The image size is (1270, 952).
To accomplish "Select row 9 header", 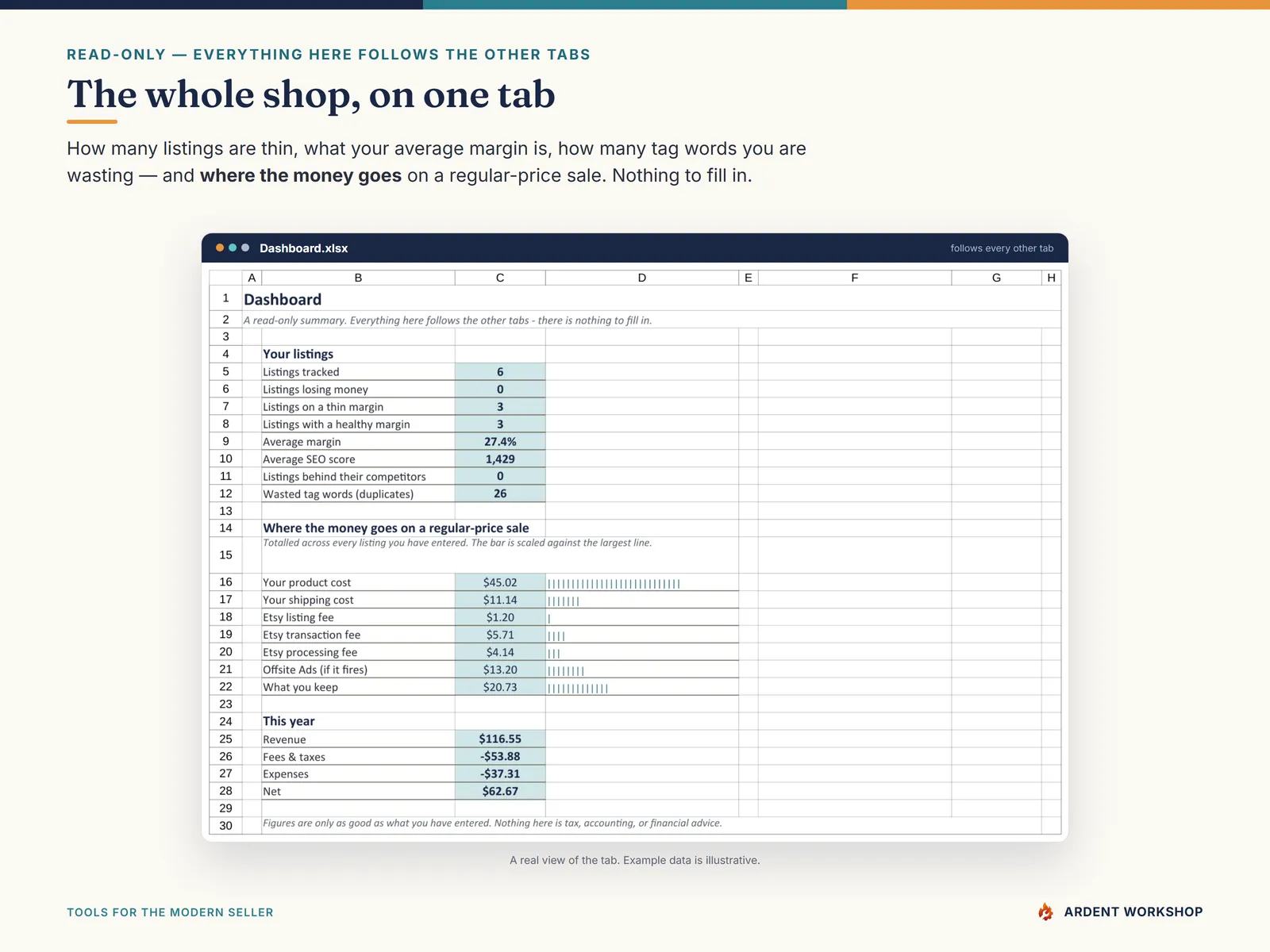I will tap(225, 441).
